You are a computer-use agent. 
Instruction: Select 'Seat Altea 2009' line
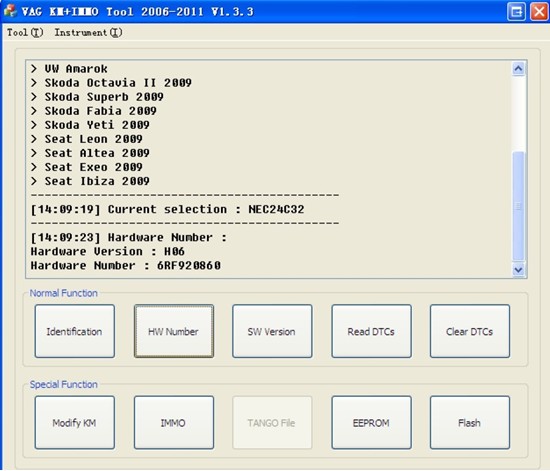point(90,153)
